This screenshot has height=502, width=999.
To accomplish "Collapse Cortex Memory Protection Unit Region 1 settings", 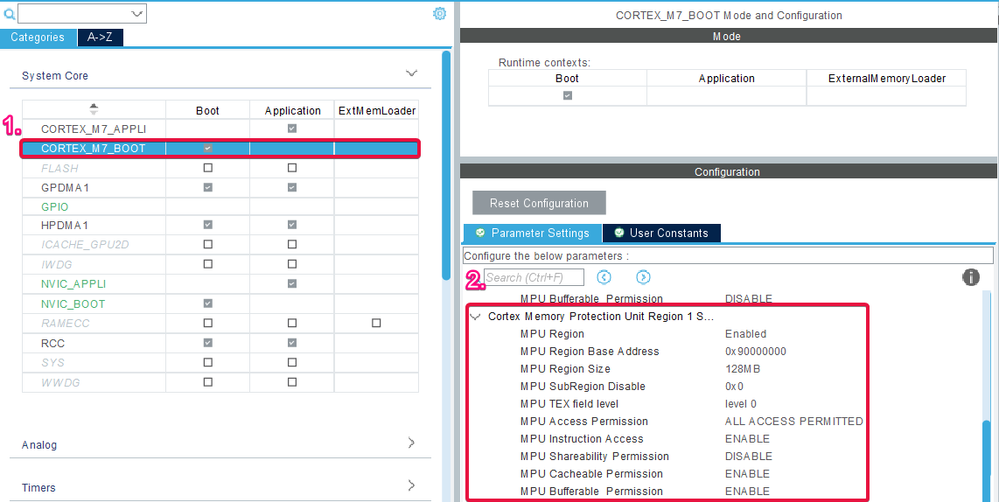I will (x=475, y=317).
